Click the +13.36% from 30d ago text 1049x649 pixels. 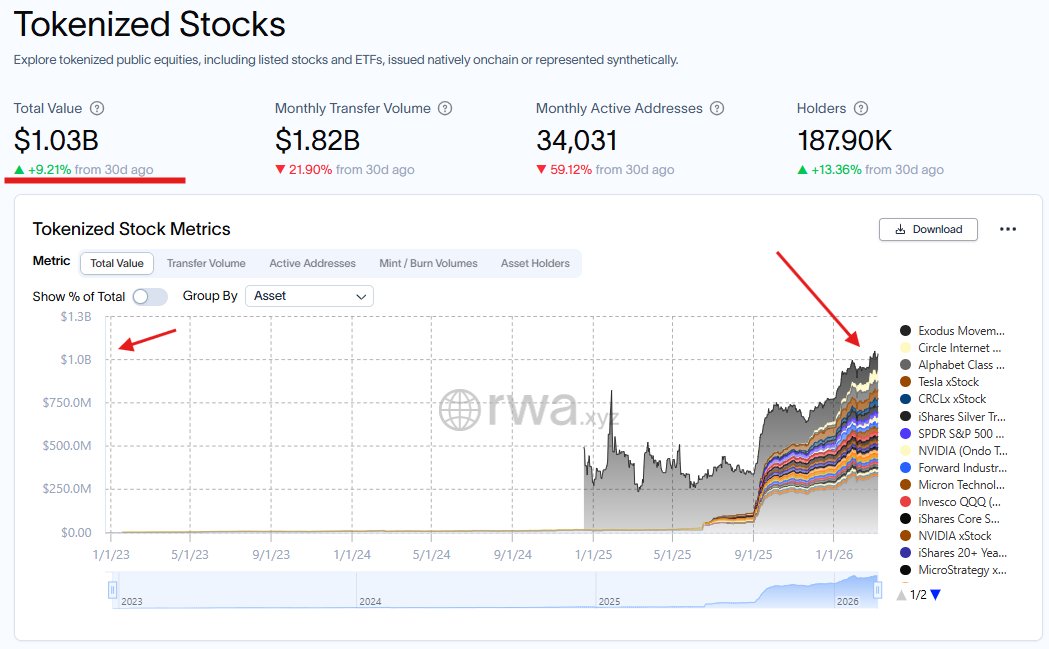click(x=877, y=170)
